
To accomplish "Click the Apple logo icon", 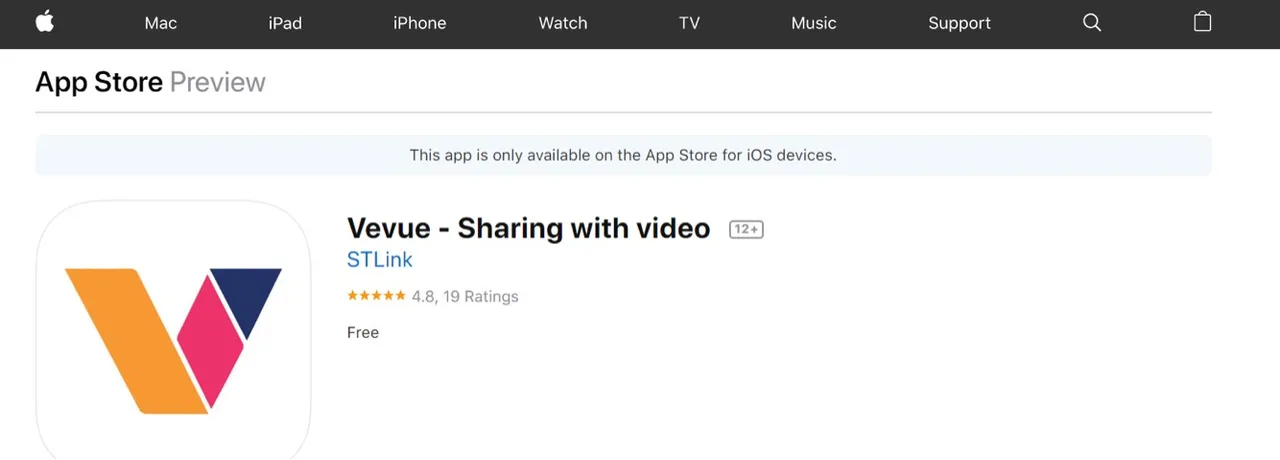I will click(44, 22).
